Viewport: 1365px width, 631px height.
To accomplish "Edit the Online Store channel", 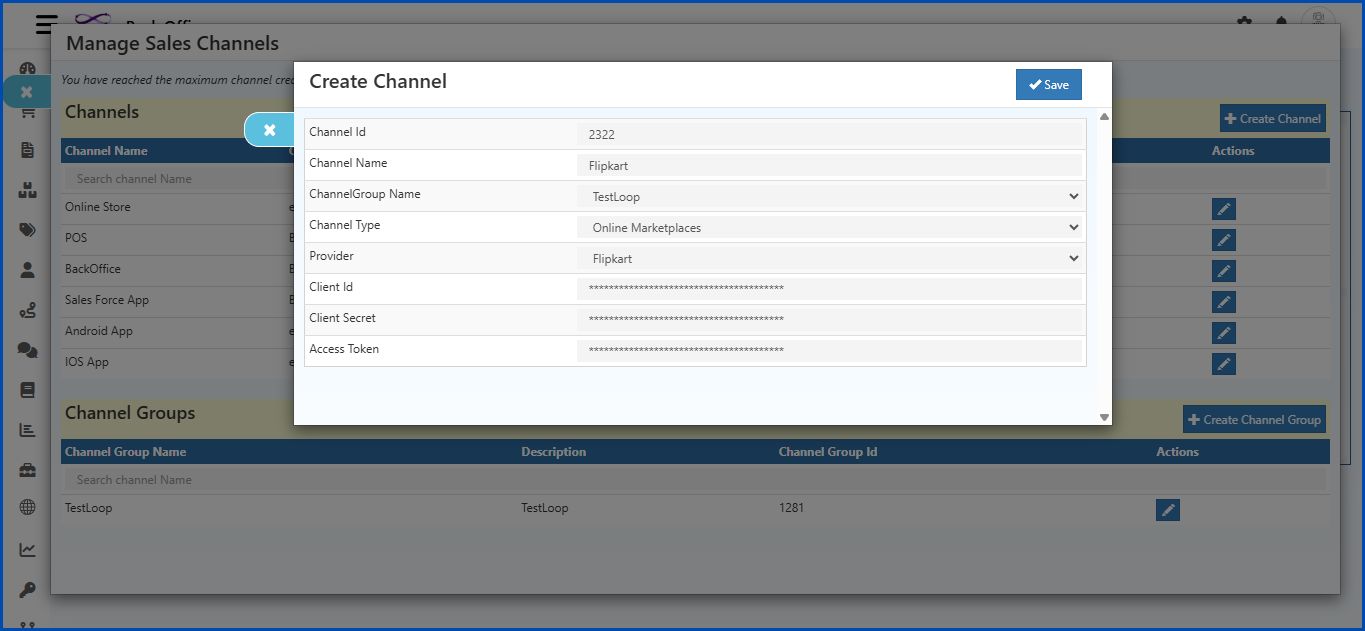I will click(x=1223, y=208).
